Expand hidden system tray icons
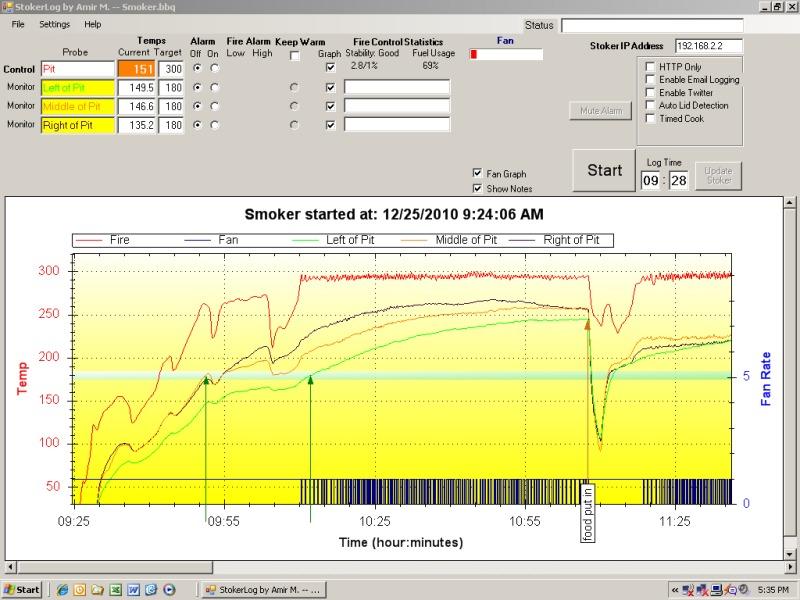Image resolution: width=800 pixels, height=600 pixels. (x=675, y=589)
